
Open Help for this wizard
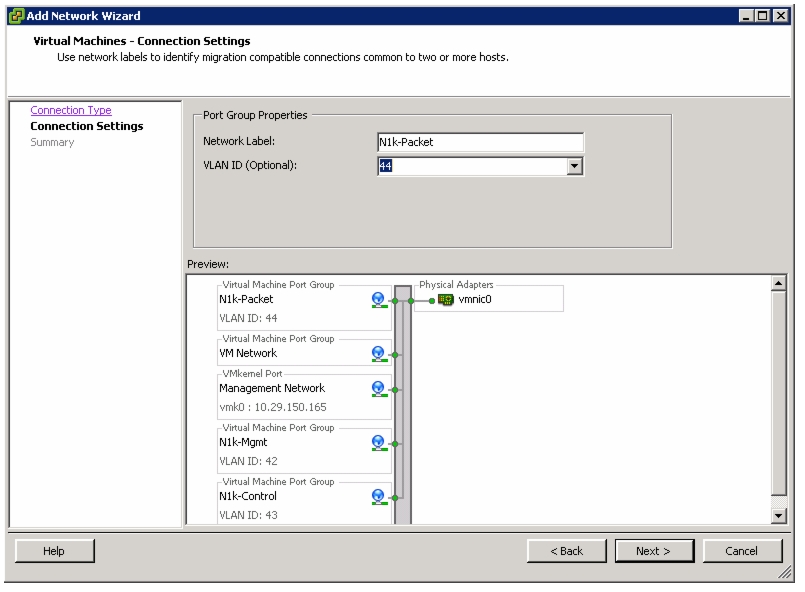54,551
